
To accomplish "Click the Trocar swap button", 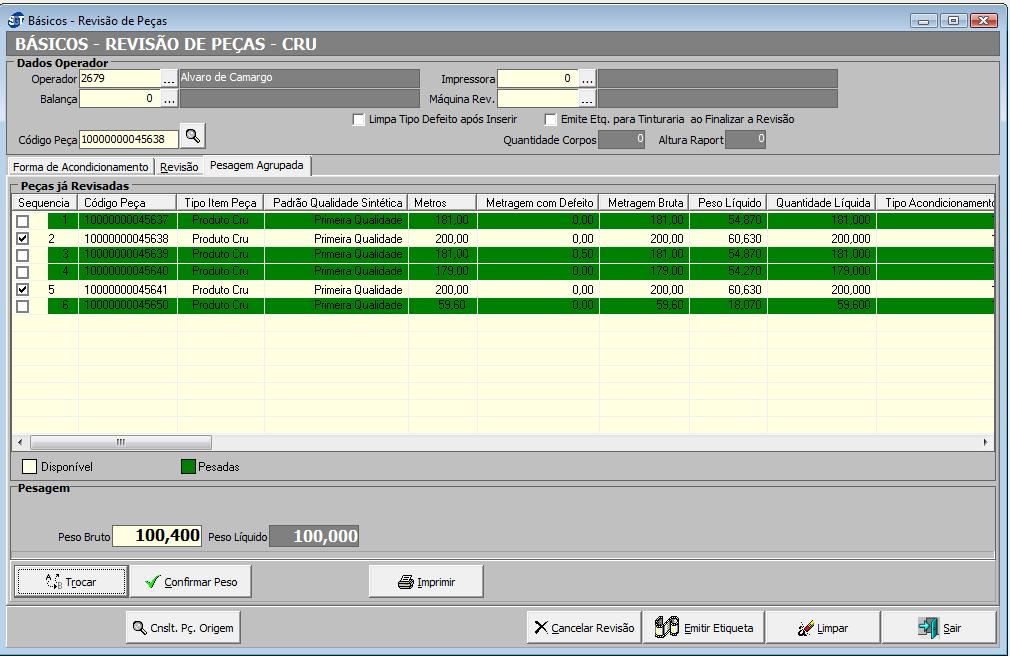I will pyautogui.click(x=71, y=581).
